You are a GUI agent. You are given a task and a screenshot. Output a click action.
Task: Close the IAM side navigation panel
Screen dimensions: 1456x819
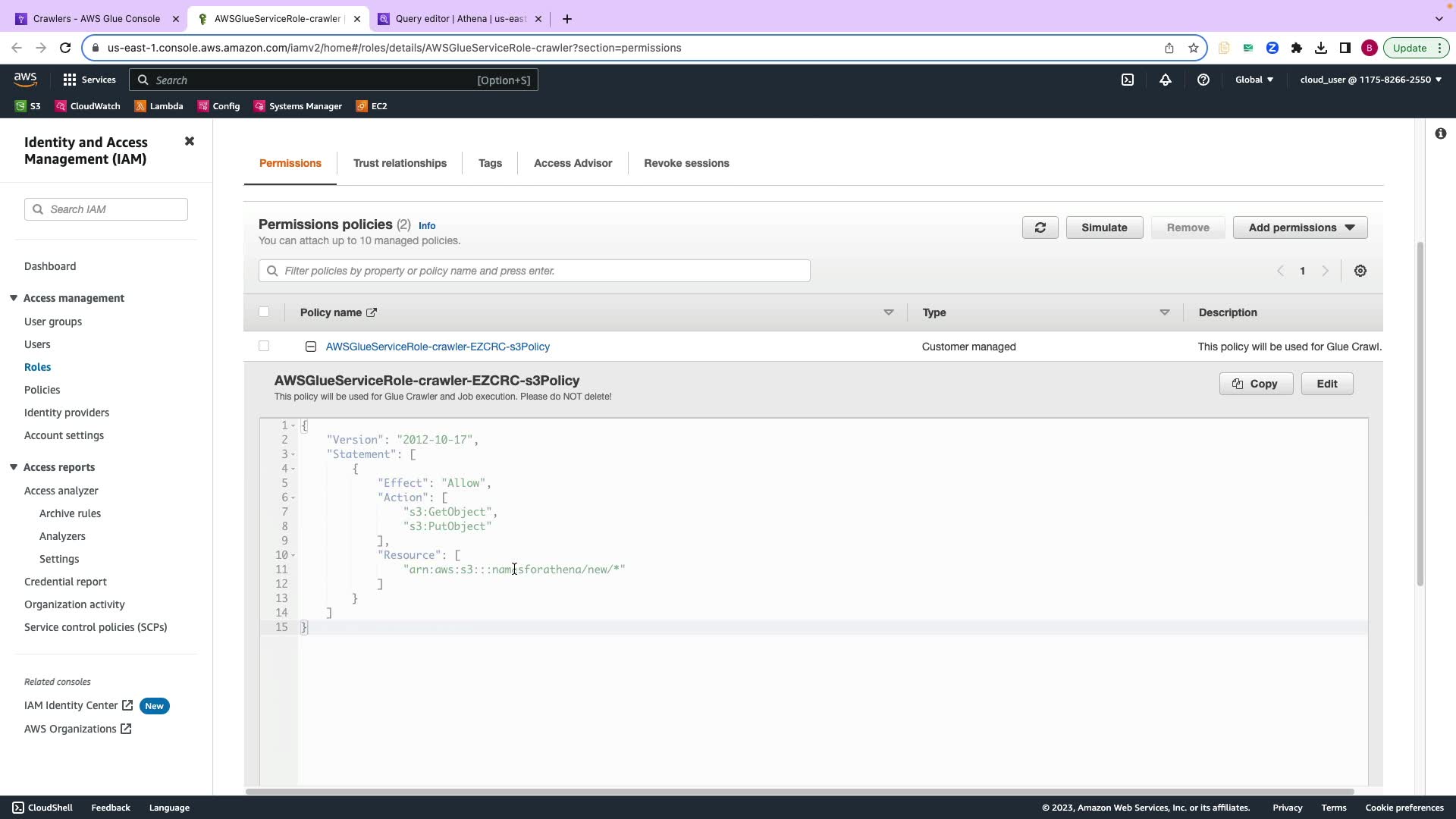(x=190, y=142)
